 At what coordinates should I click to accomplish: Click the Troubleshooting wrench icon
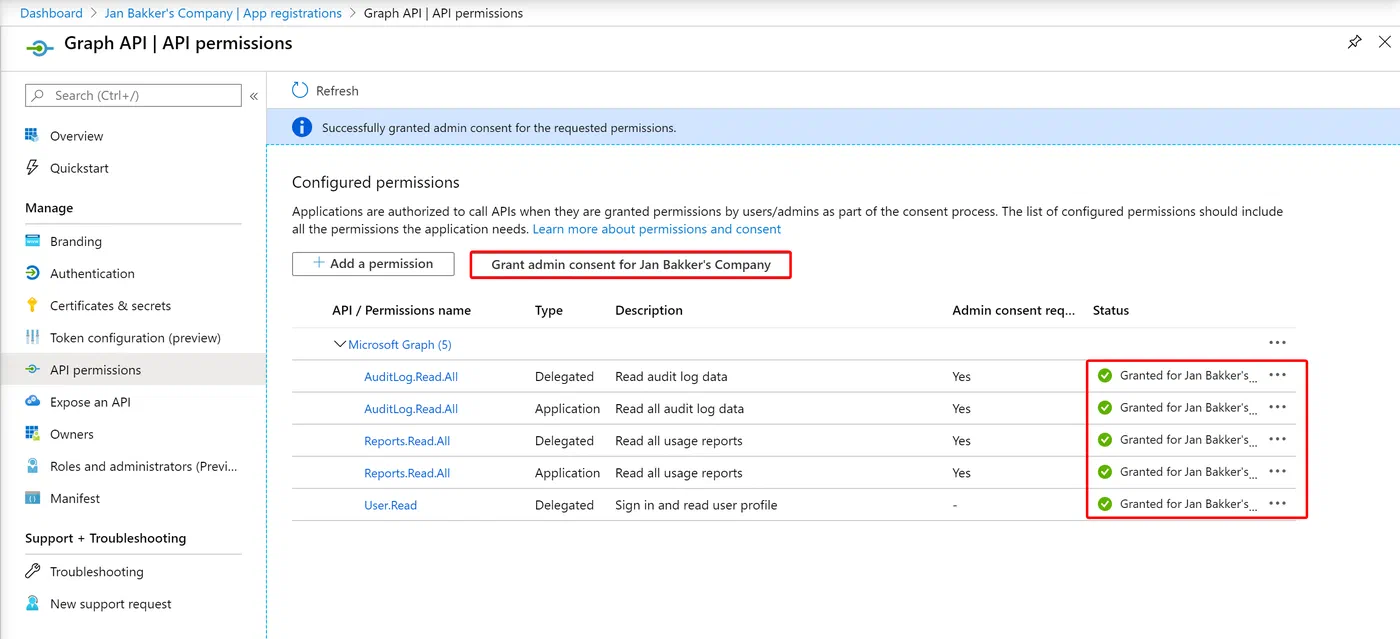click(32, 571)
